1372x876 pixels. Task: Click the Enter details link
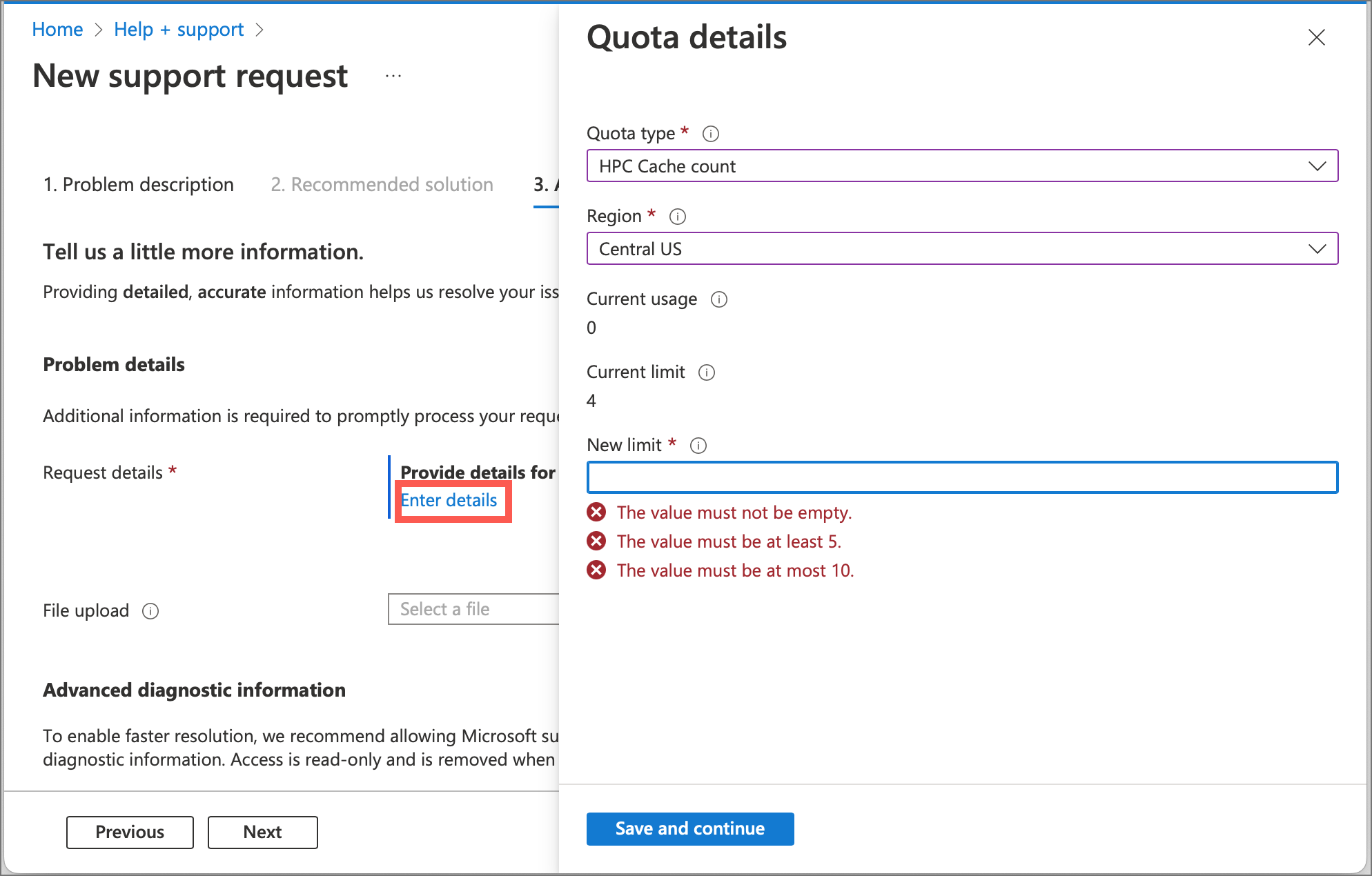[449, 500]
